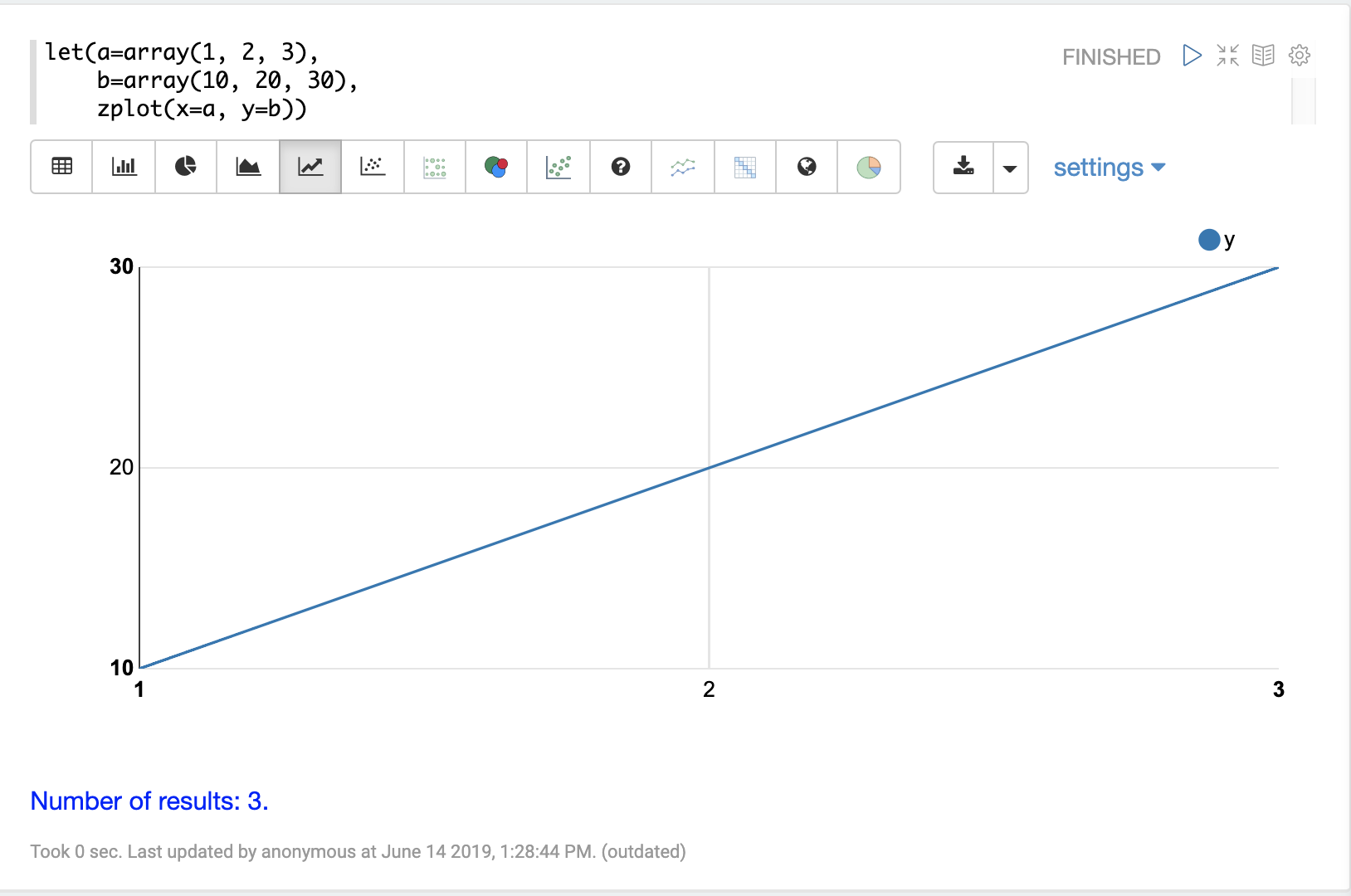The height and width of the screenshot is (896, 1351).
Task: Choose the pastel colored pie chart icon
Action: [869, 167]
